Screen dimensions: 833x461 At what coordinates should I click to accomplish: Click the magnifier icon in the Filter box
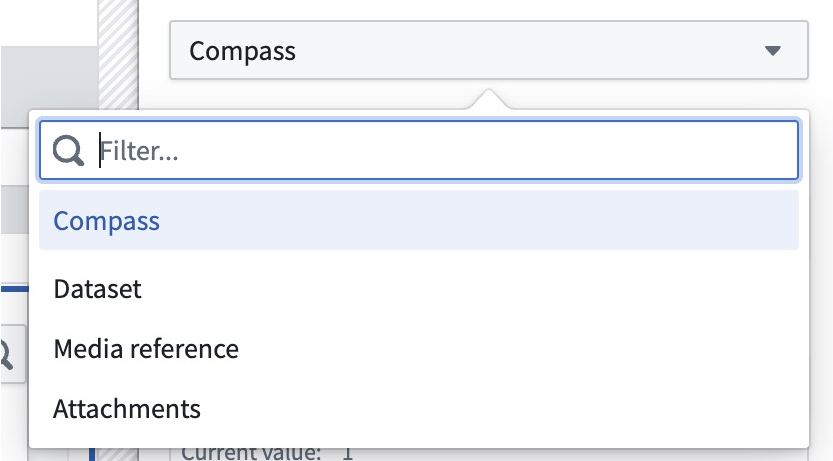coord(68,151)
